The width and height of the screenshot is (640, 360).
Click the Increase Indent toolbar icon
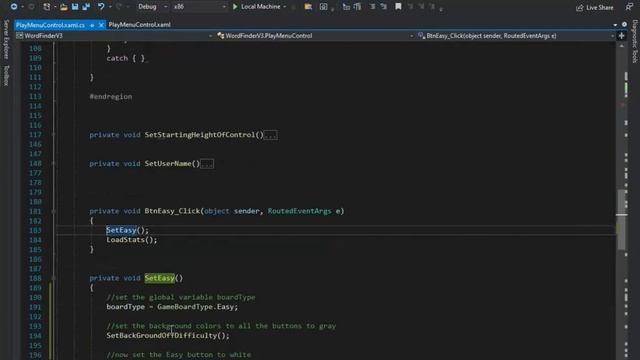[x=358, y=7]
